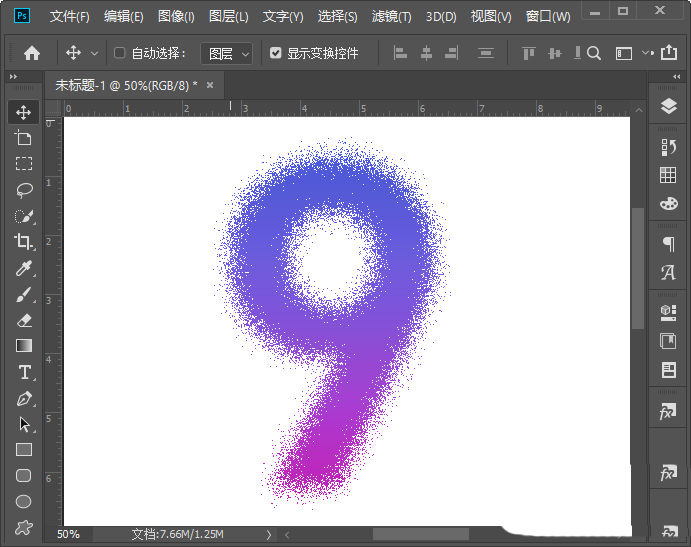This screenshot has height=547, width=691.
Task: Click the Home button in options bar
Action: [32, 53]
